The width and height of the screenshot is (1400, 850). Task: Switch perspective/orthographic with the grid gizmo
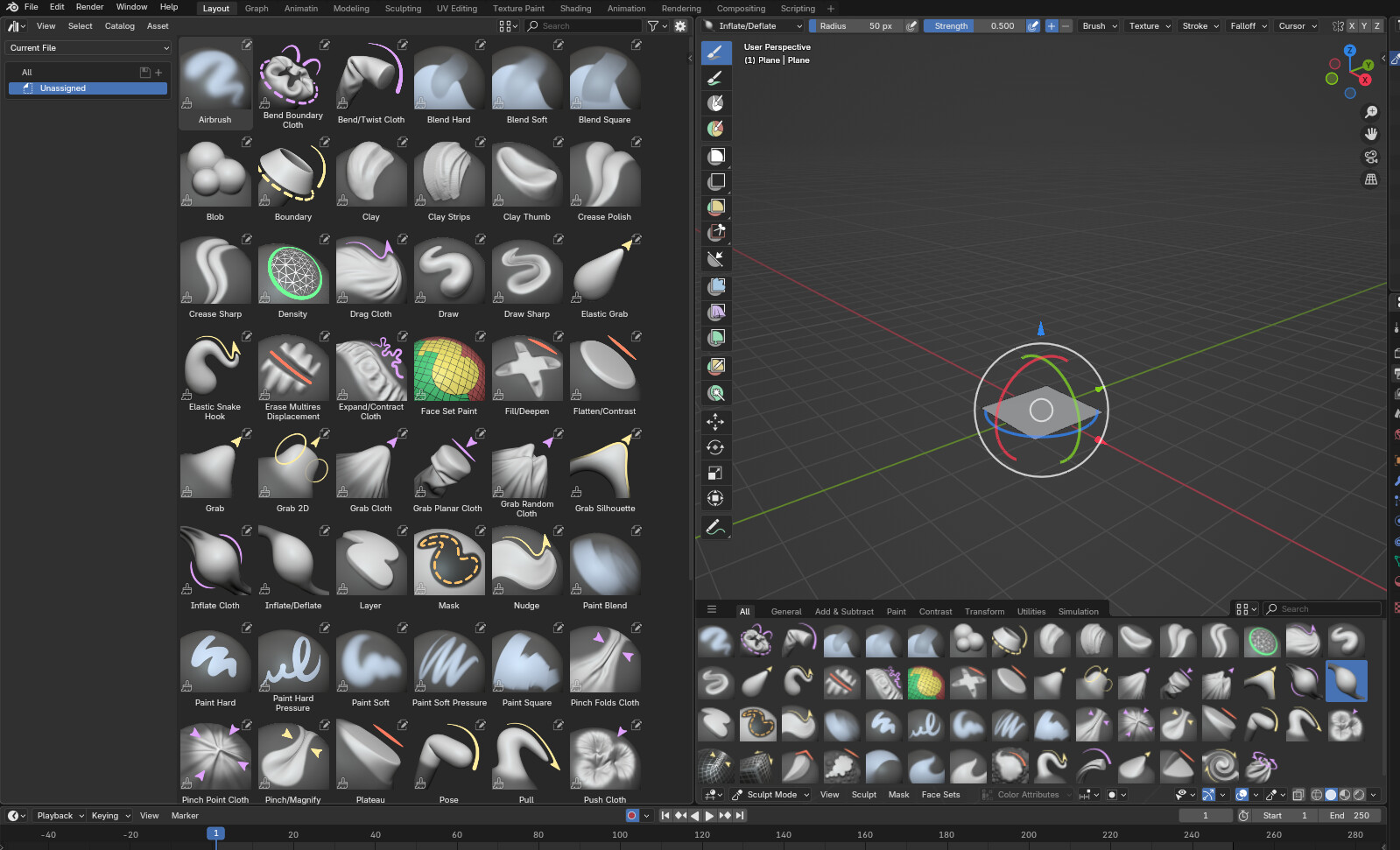point(1371,179)
